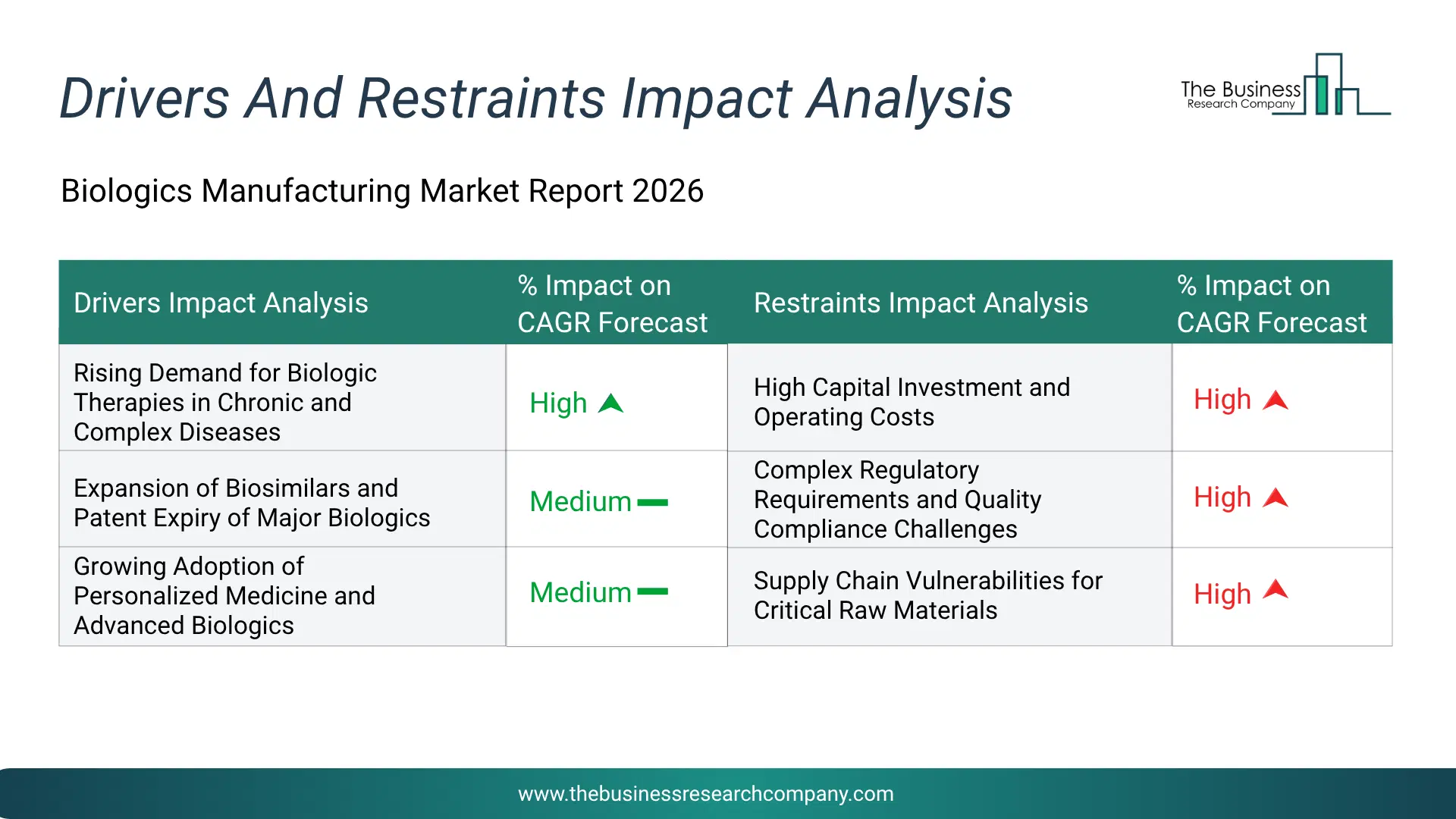1456x819 pixels.
Task: Select Growing Adoption of Personalized Medicine cell
Action: (x=282, y=596)
